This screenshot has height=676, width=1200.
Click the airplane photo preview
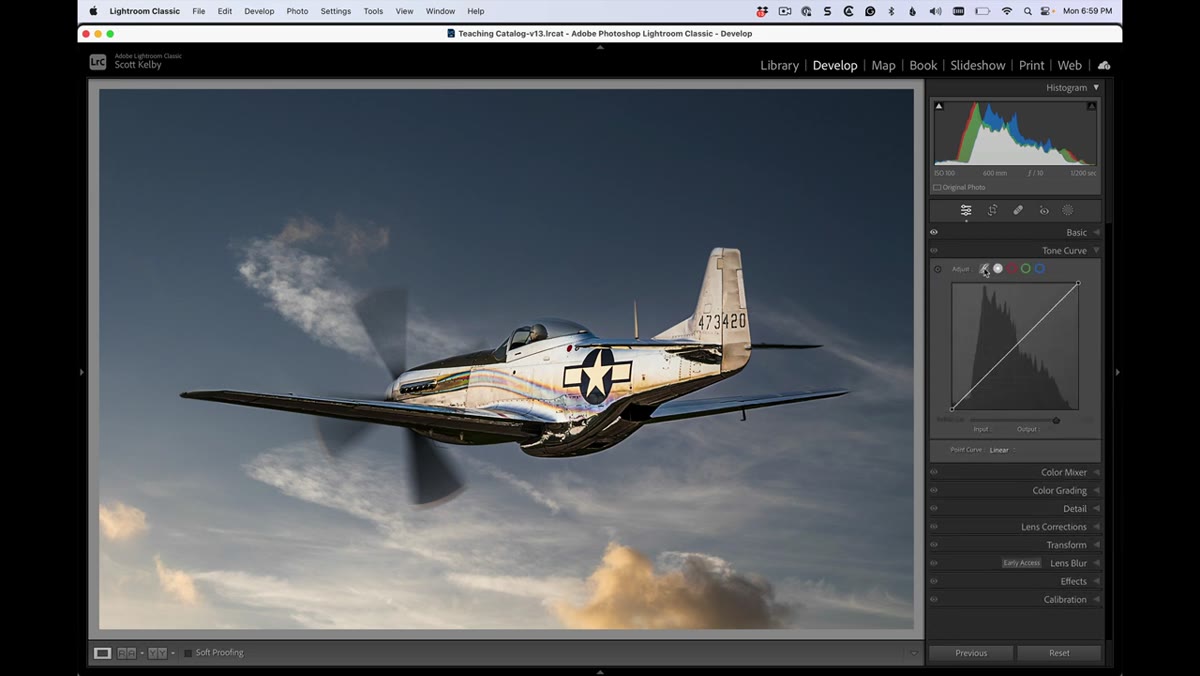tap(506, 359)
